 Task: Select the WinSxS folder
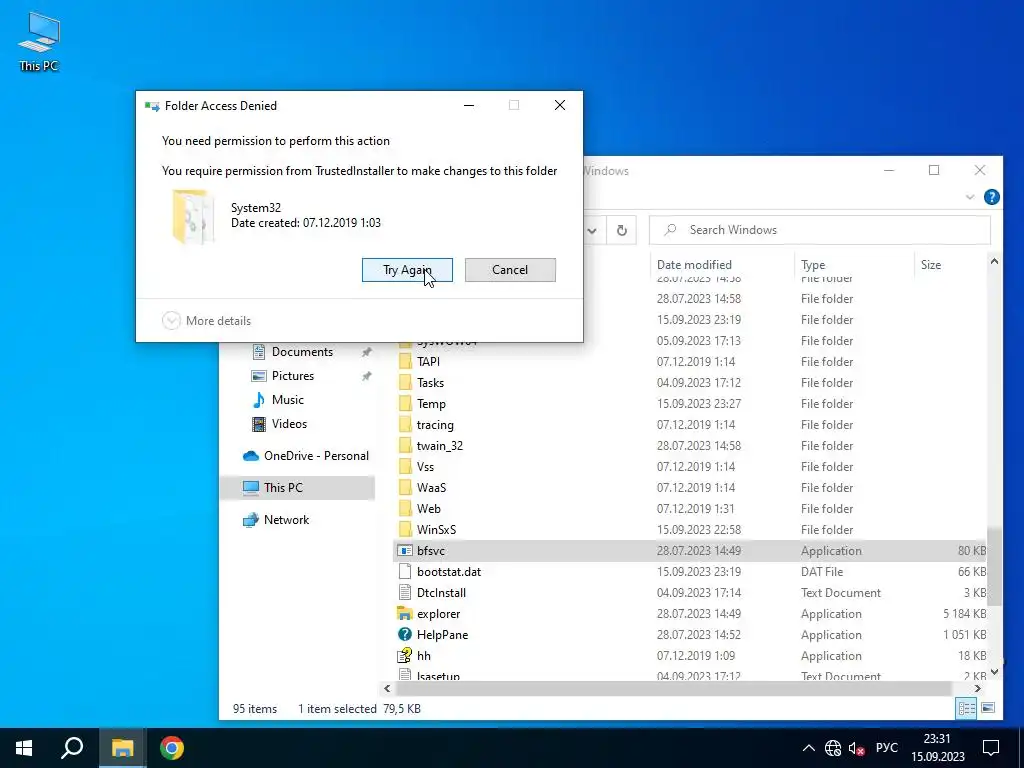436,530
